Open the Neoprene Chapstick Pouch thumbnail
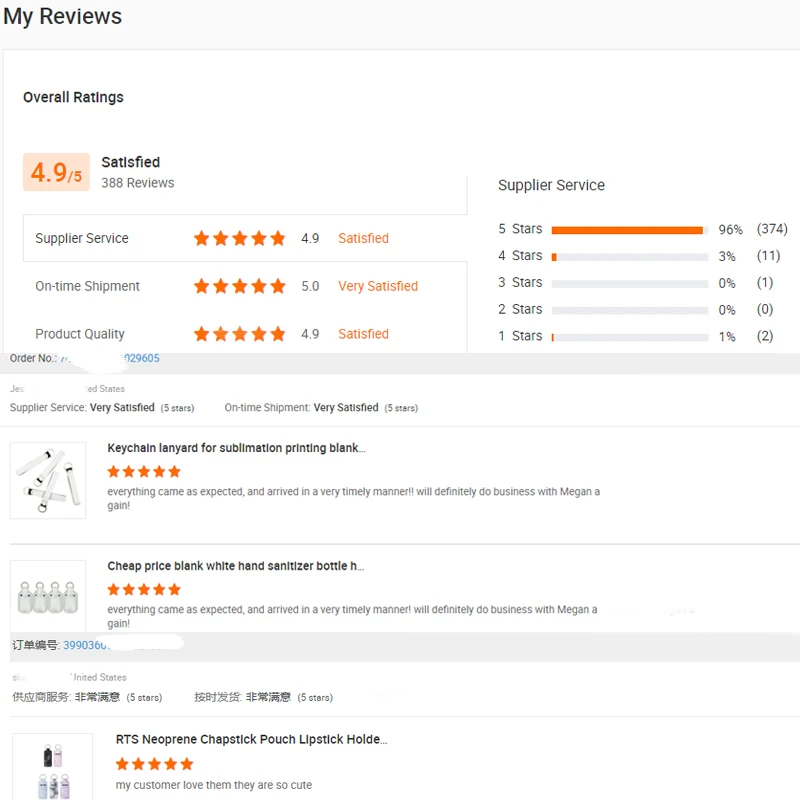 tap(52, 768)
